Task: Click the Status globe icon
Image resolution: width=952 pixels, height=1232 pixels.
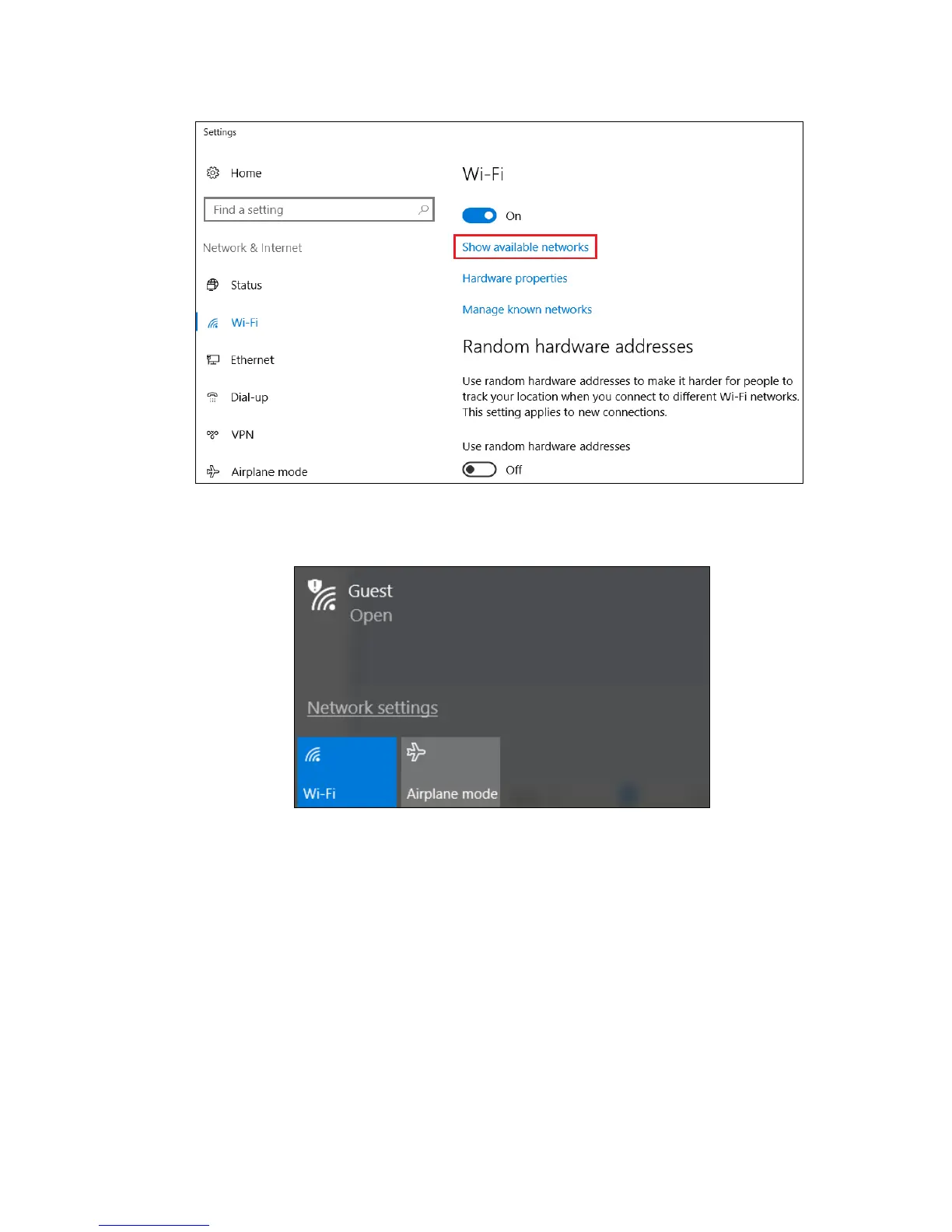Action: [x=213, y=285]
